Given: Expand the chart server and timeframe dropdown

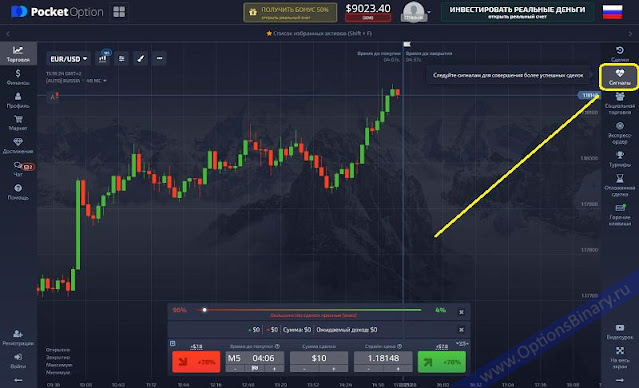Looking at the screenshot, I should (x=76, y=81).
